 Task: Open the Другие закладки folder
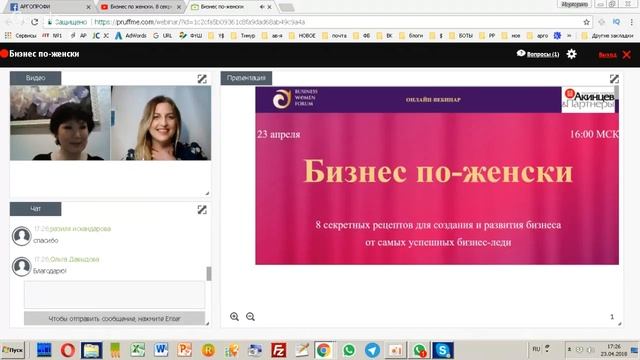click(608, 36)
